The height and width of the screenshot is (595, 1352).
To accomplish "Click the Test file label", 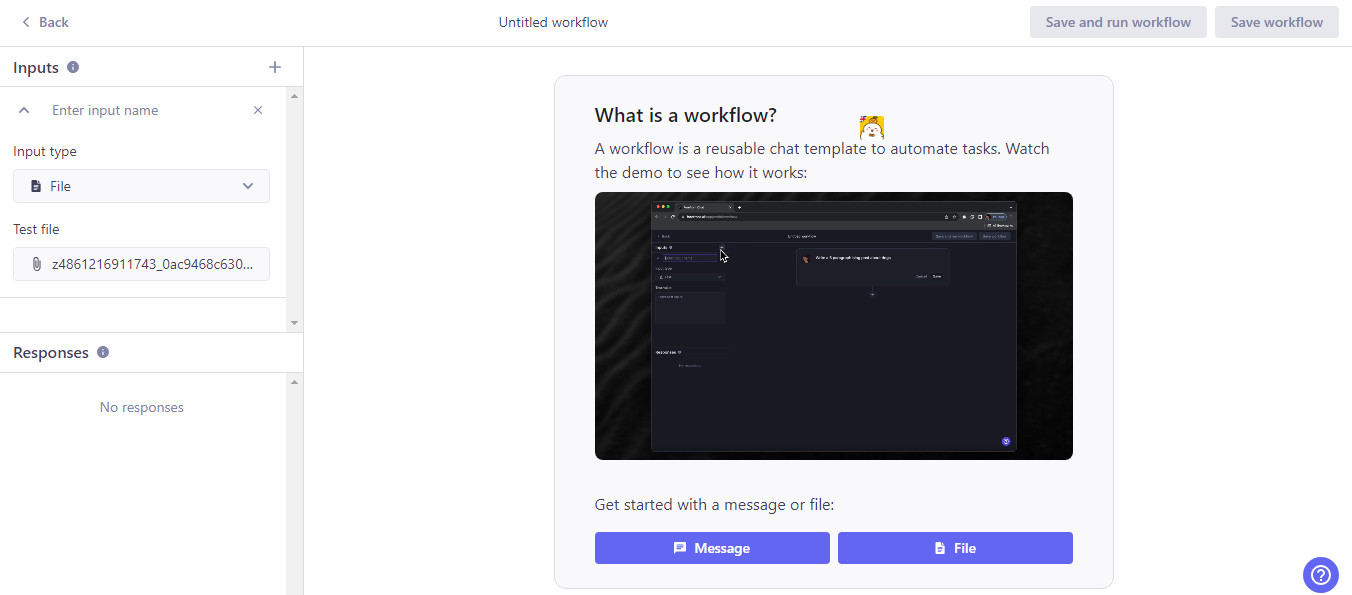I will [x=36, y=229].
